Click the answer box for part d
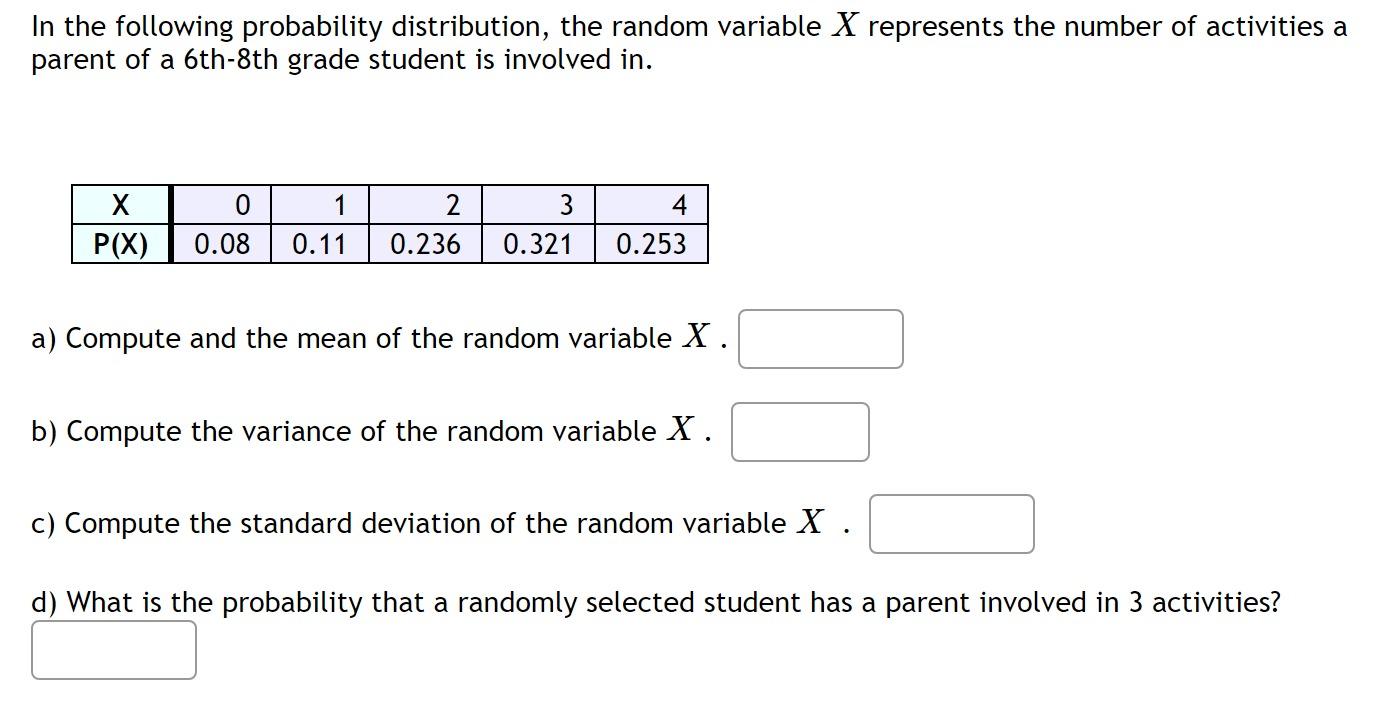This screenshot has height=705, width=1393. pyautogui.click(x=113, y=650)
